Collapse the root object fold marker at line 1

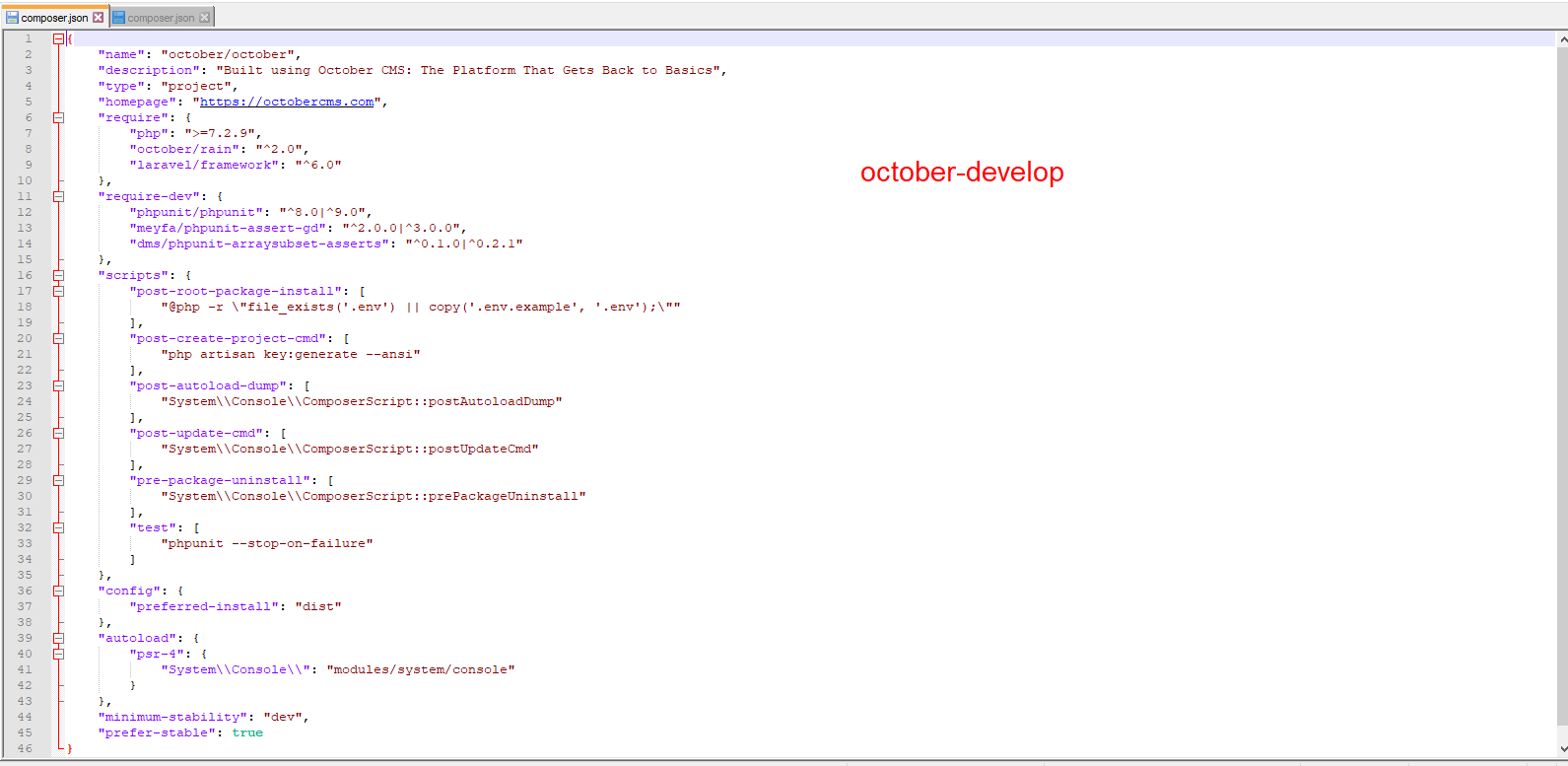pyautogui.click(x=58, y=38)
